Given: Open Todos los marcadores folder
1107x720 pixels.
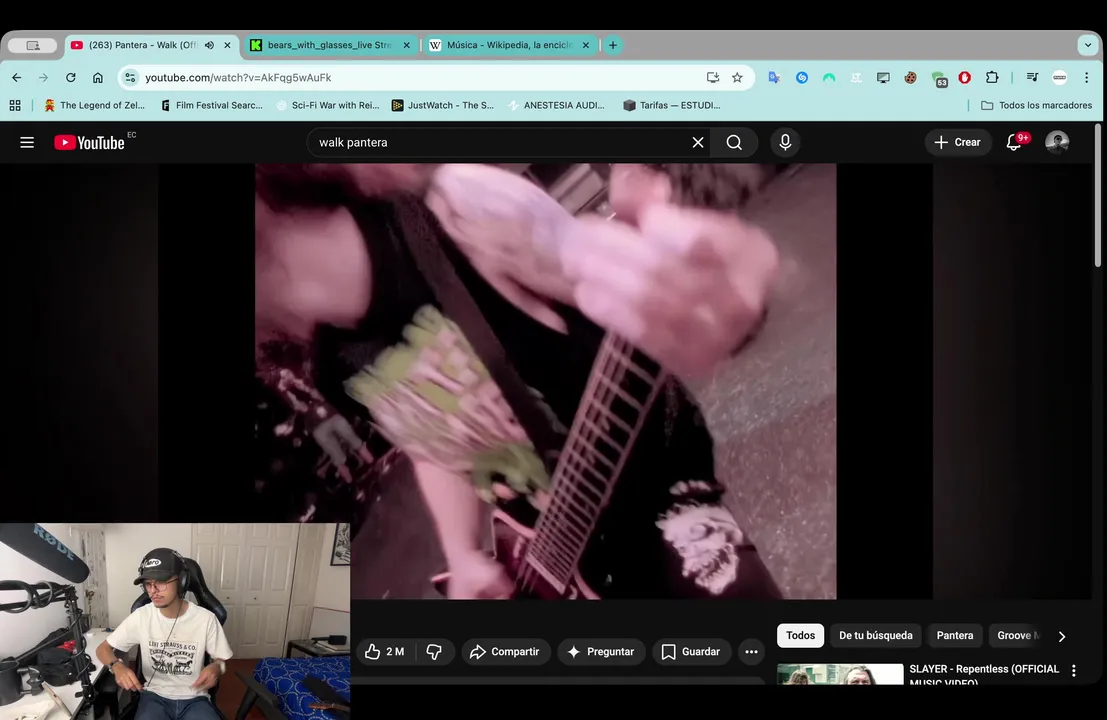Looking at the screenshot, I should (x=1036, y=105).
